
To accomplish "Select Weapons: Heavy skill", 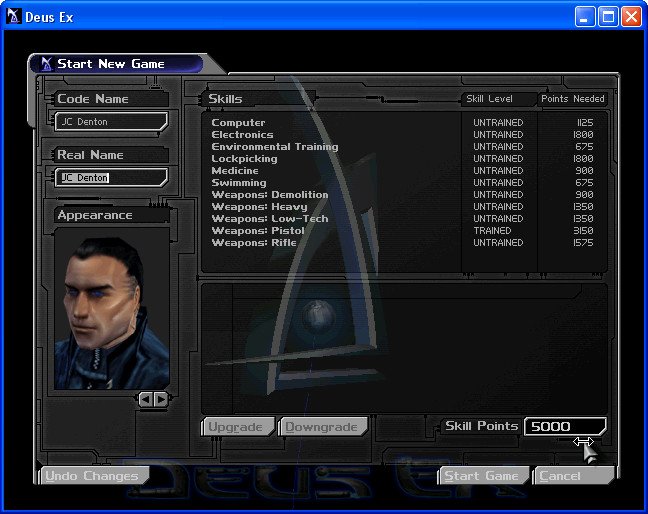I will (403, 207).
